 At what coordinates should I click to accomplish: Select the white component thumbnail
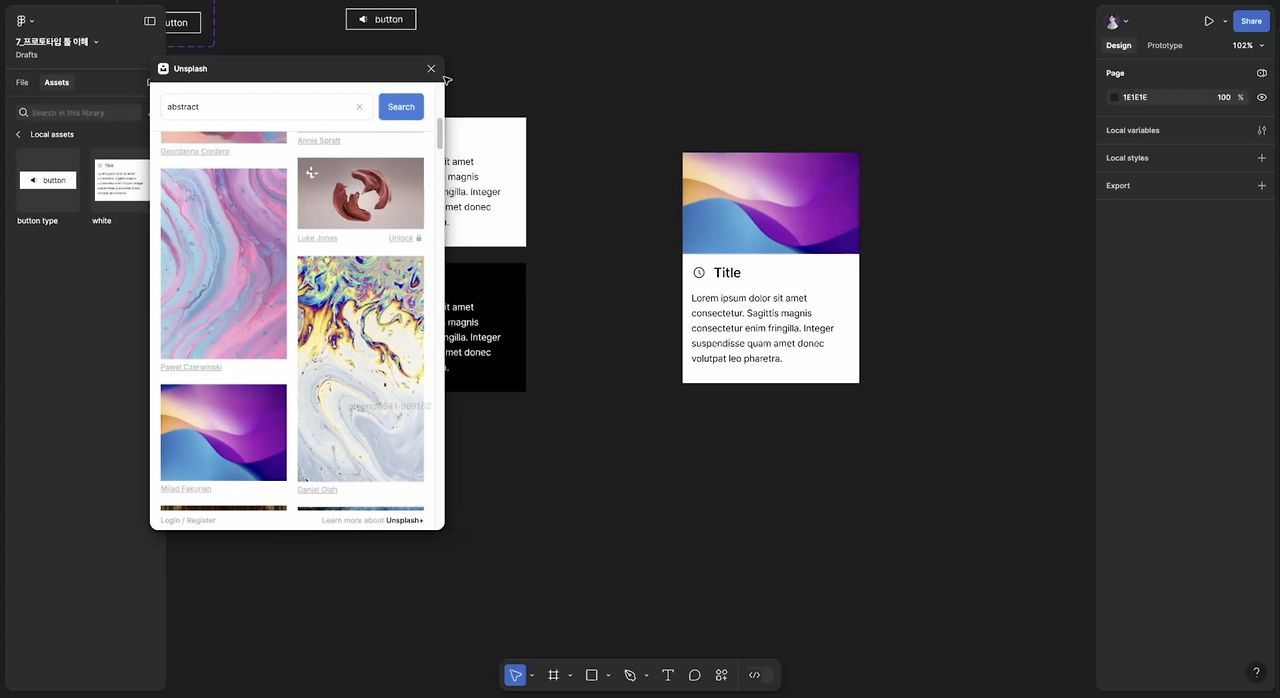(120, 180)
